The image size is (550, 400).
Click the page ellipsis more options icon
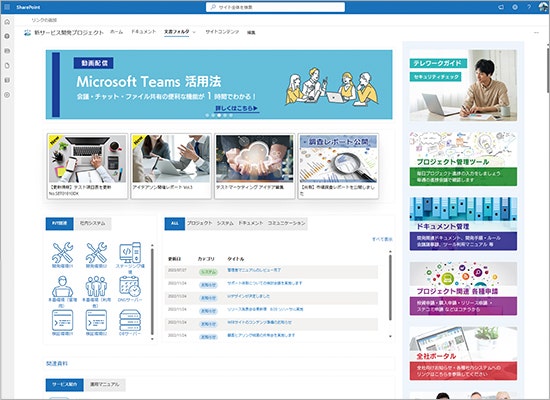536,33
